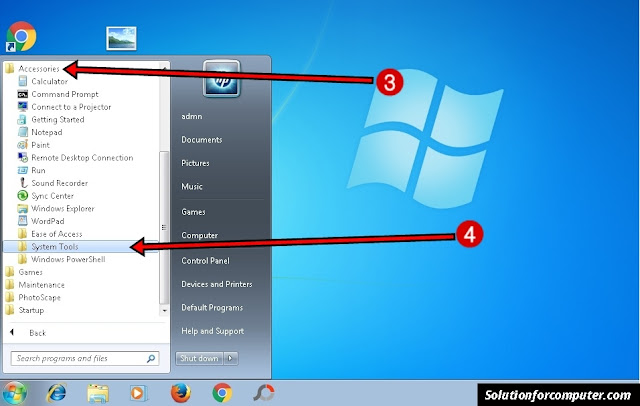Viewport: 640px width, 406px height.
Task: Open Getting Started
Action: click(51, 119)
